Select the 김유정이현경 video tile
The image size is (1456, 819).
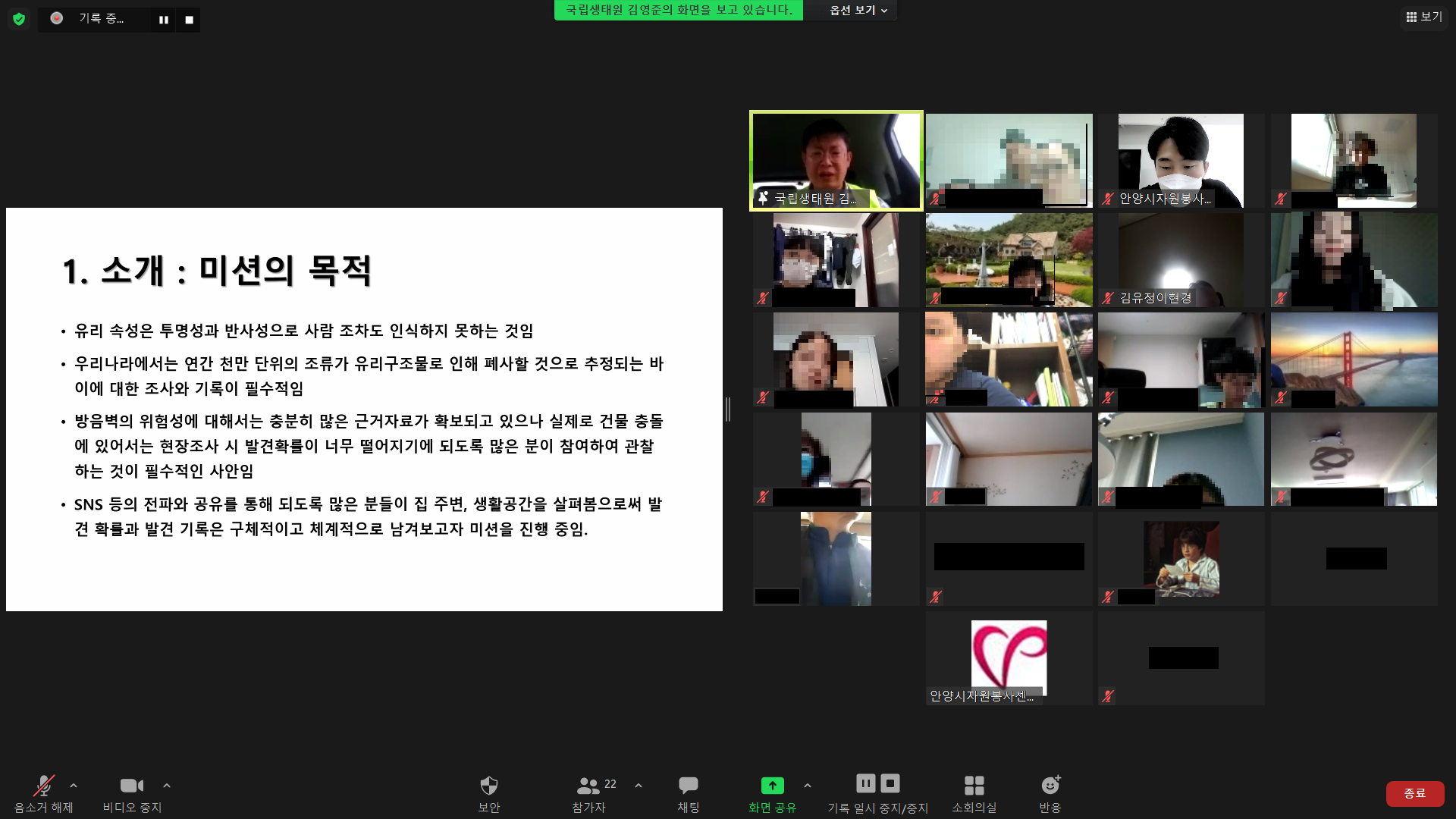pos(1181,260)
